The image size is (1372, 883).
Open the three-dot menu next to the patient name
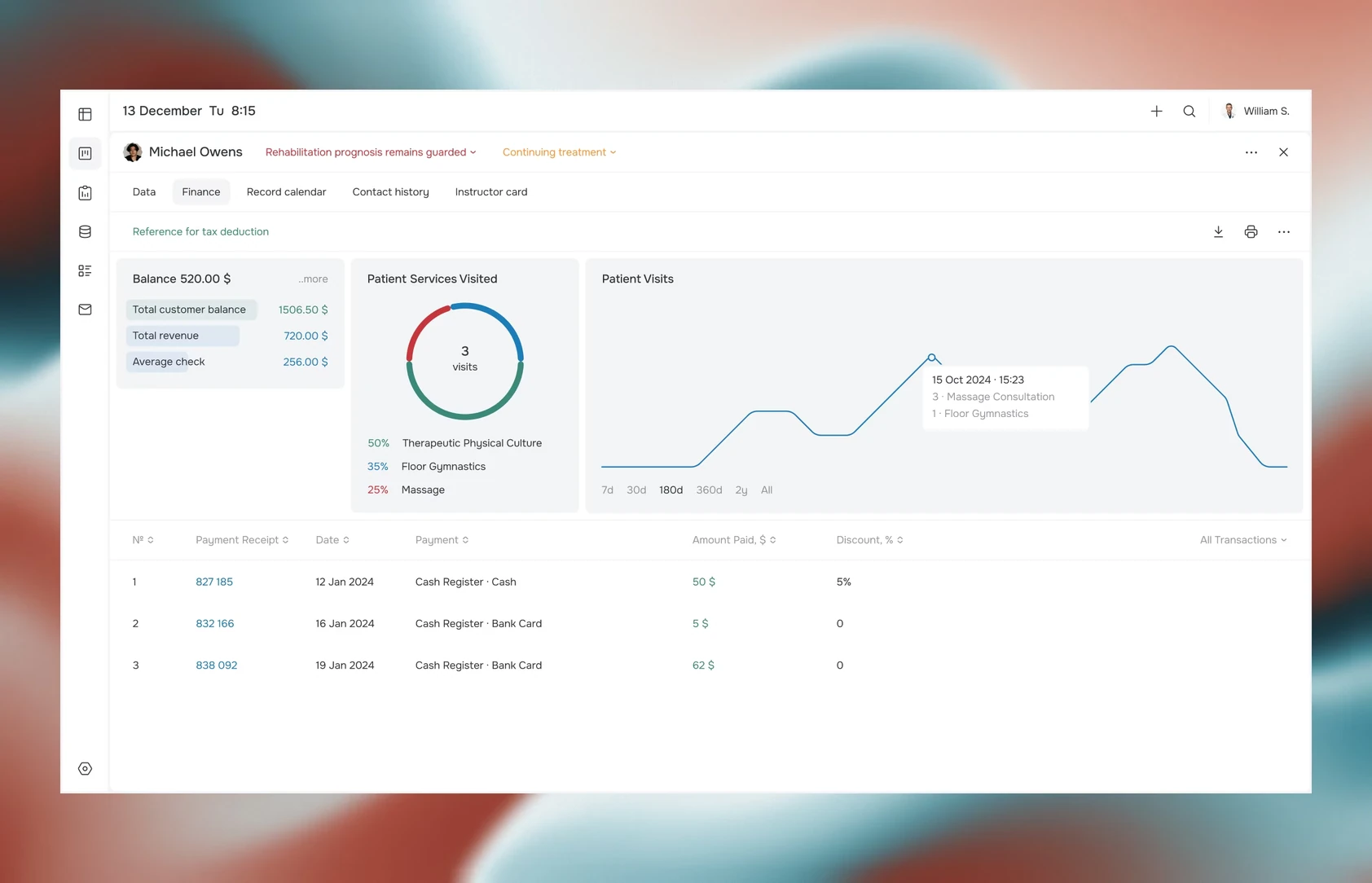pos(1251,152)
